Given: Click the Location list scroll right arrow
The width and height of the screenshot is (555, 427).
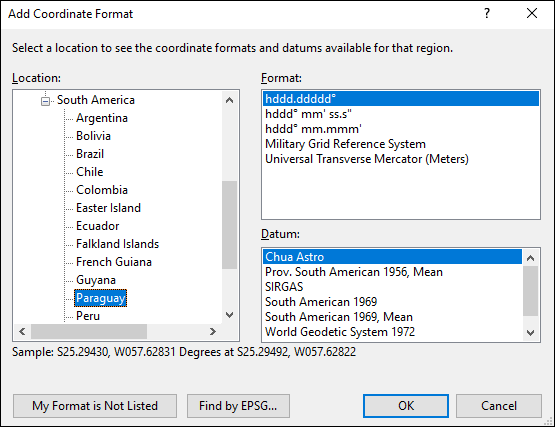Looking at the screenshot, I should click(x=212, y=332).
